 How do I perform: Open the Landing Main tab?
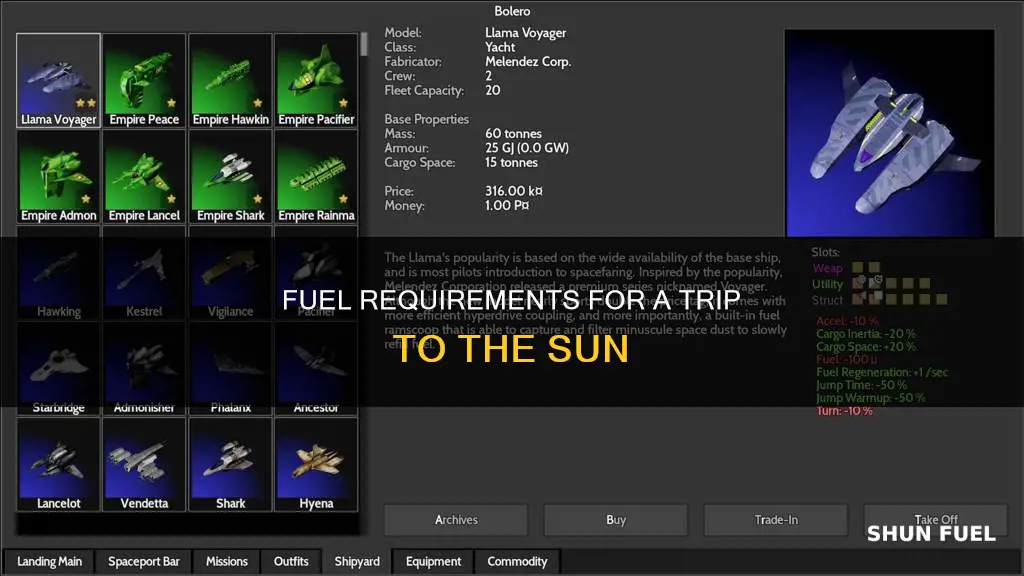click(x=50, y=562)
